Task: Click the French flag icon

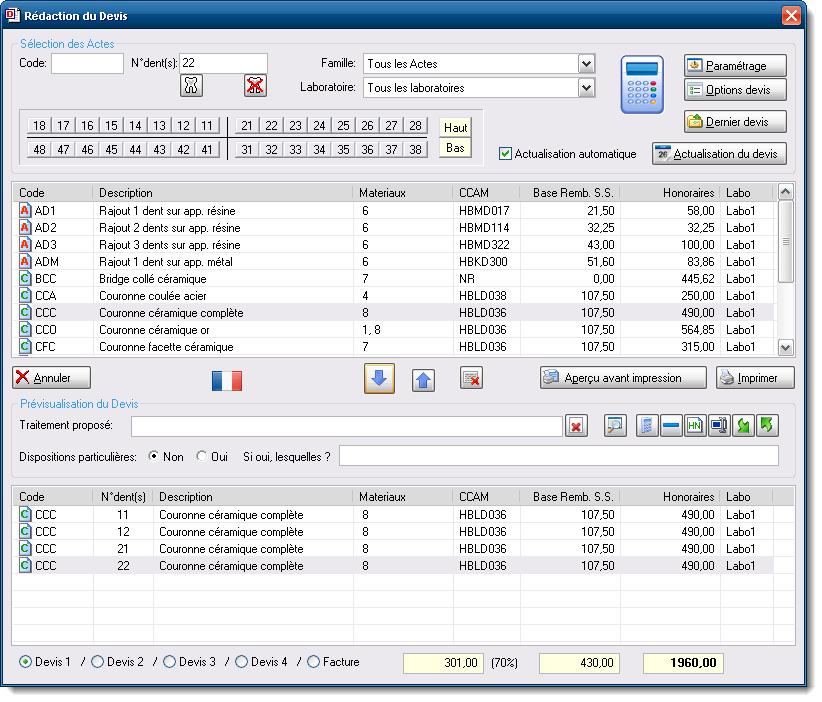Action: (x=227, y=380)
